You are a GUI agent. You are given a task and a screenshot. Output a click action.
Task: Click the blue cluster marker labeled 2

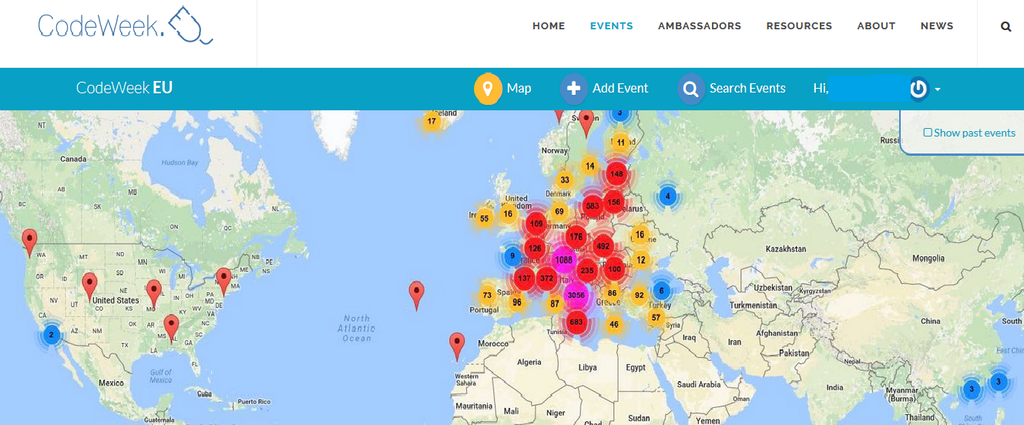(51, 335)
